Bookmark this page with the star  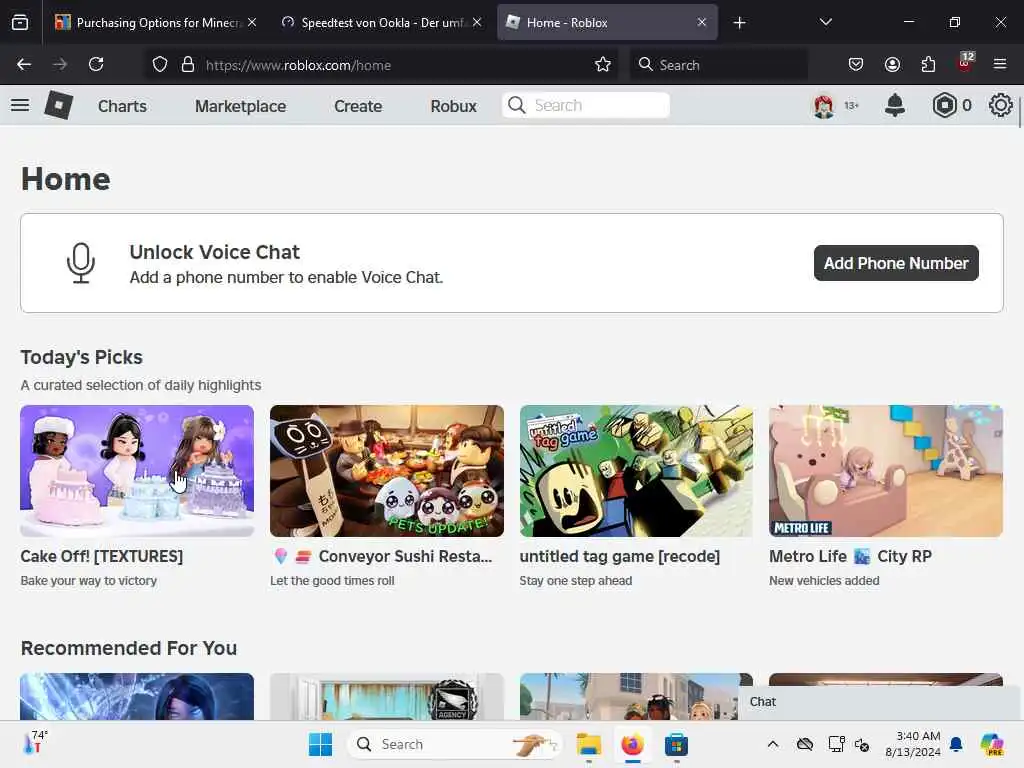coord(603,64)
